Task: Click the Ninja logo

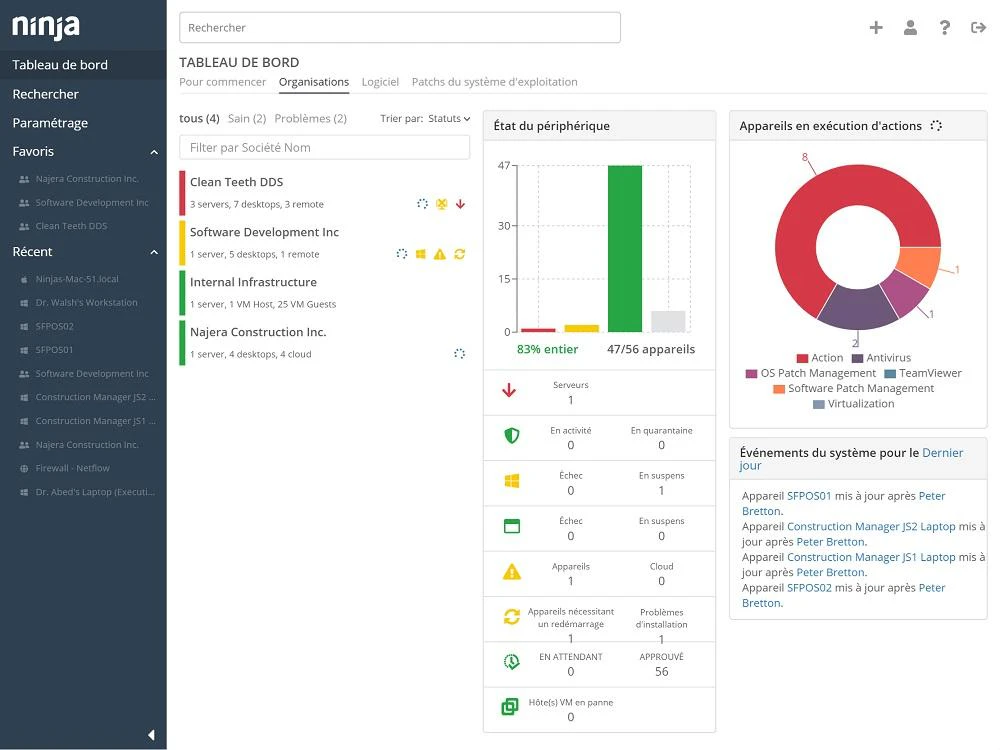Action: tap(46, 27)
